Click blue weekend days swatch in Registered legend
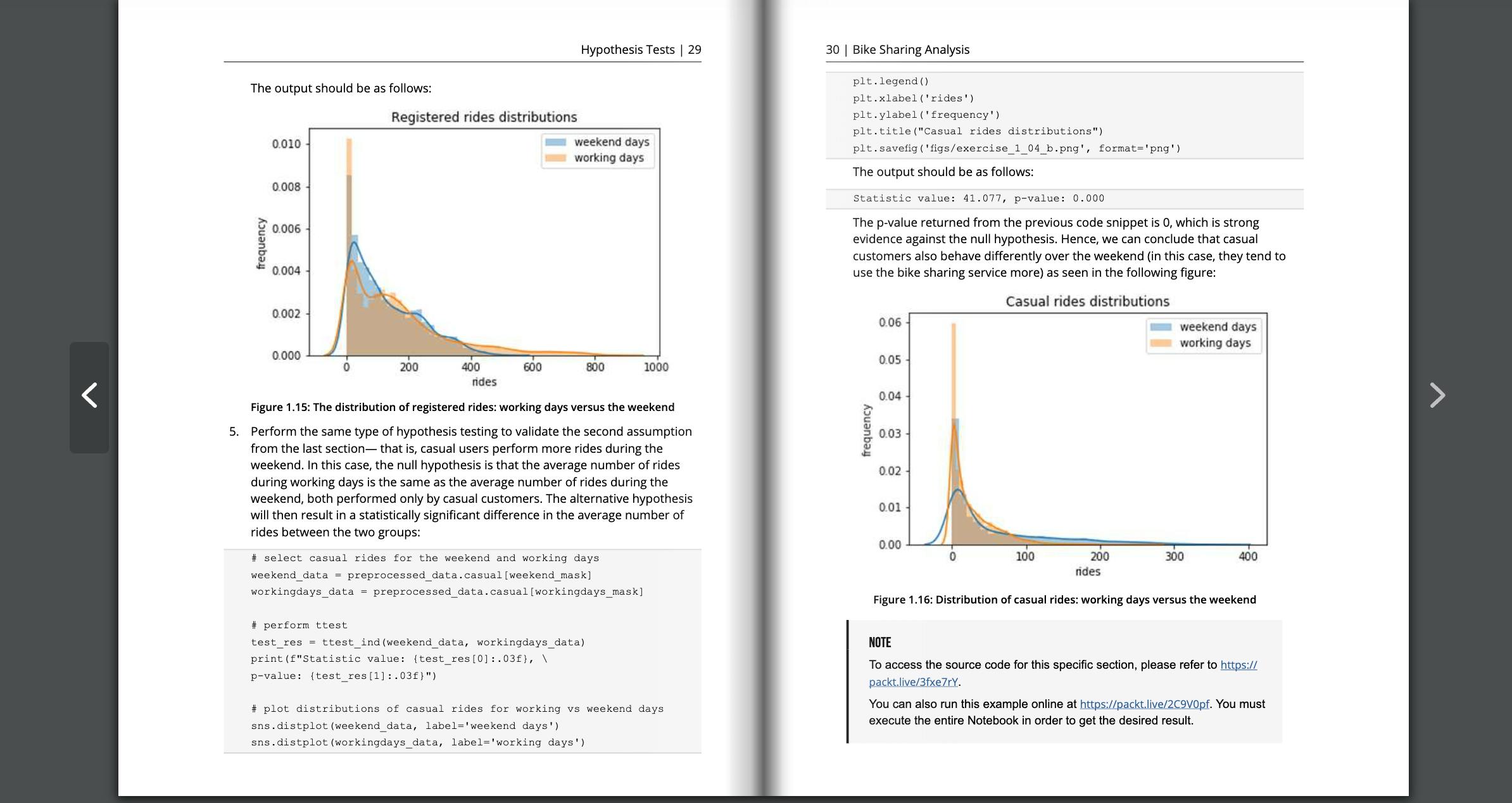 pos(555,142)
